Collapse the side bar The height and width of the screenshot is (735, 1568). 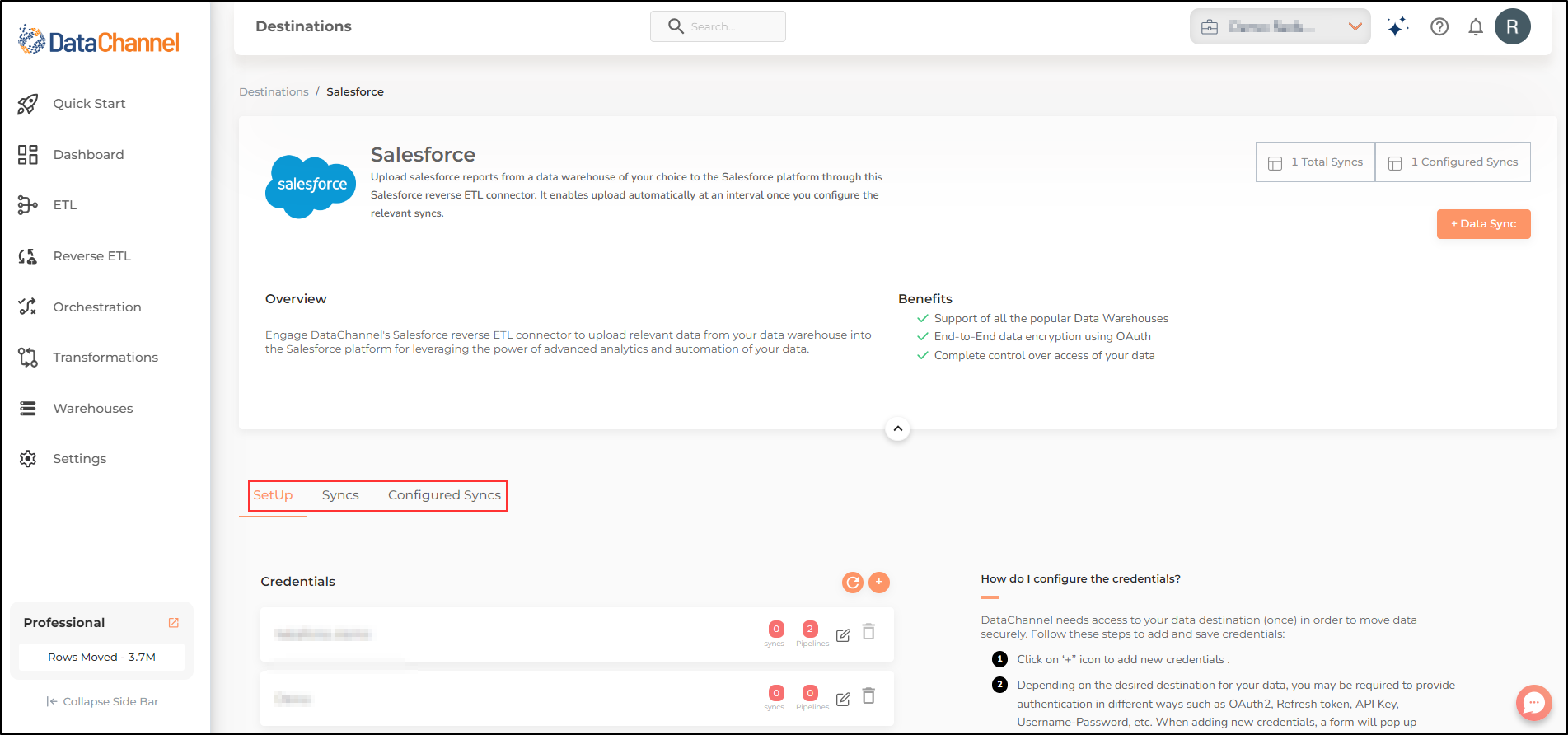point(102,702)
